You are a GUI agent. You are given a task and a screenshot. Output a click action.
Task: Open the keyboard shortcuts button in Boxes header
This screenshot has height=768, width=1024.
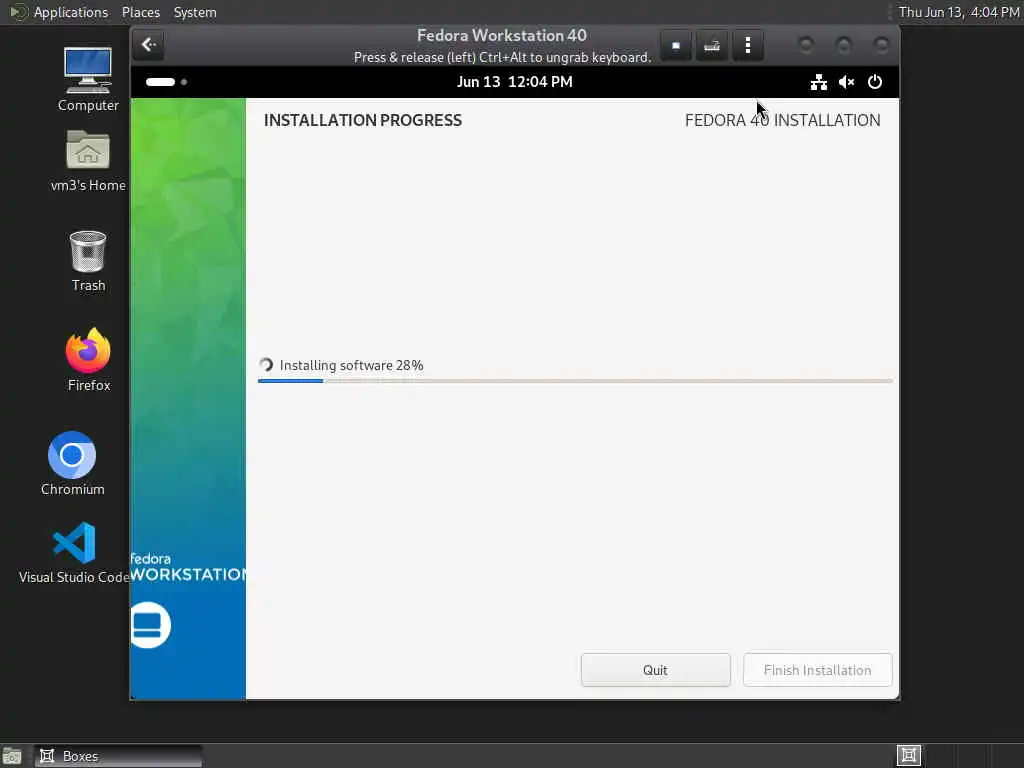pos(712,45)
